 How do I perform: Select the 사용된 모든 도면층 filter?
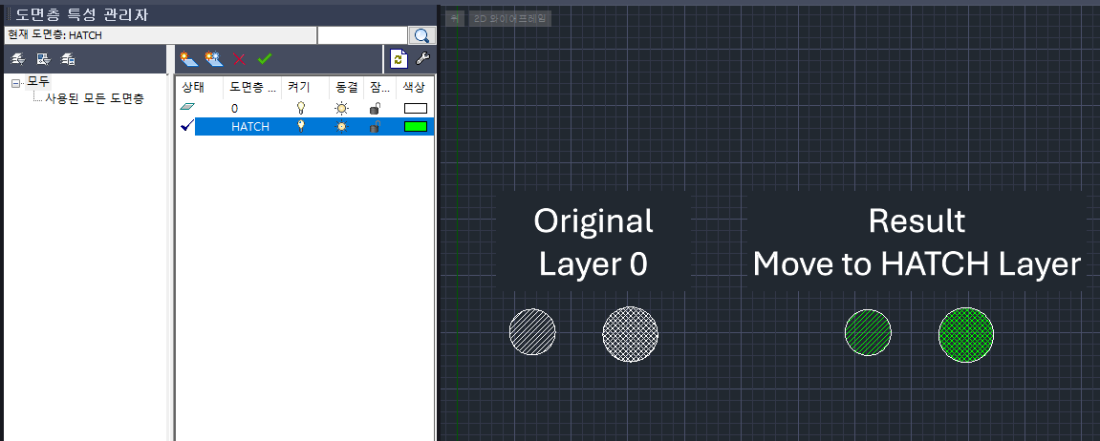tap(94, 98)
